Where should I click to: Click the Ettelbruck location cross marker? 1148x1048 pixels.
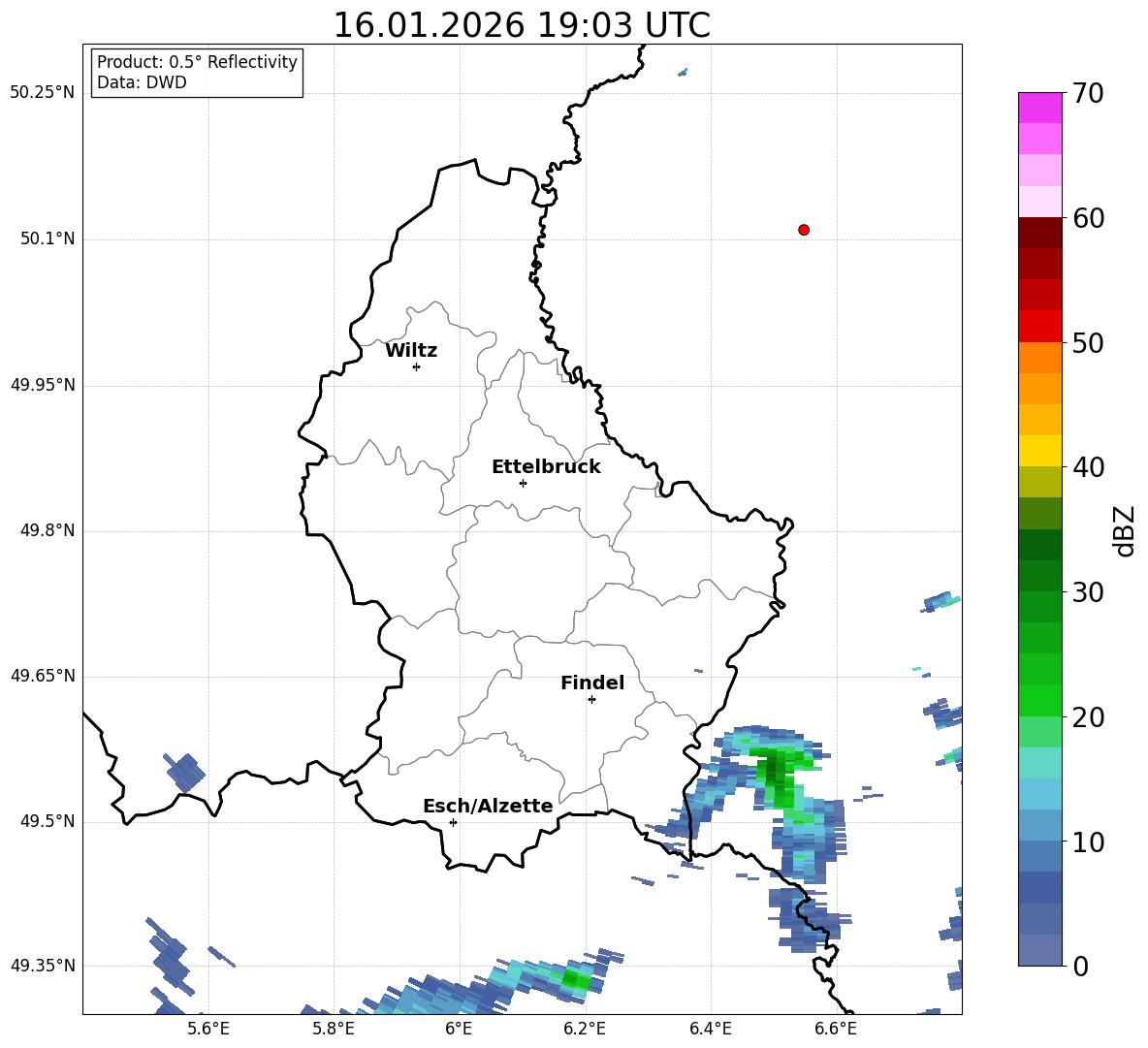click(523, 483)
